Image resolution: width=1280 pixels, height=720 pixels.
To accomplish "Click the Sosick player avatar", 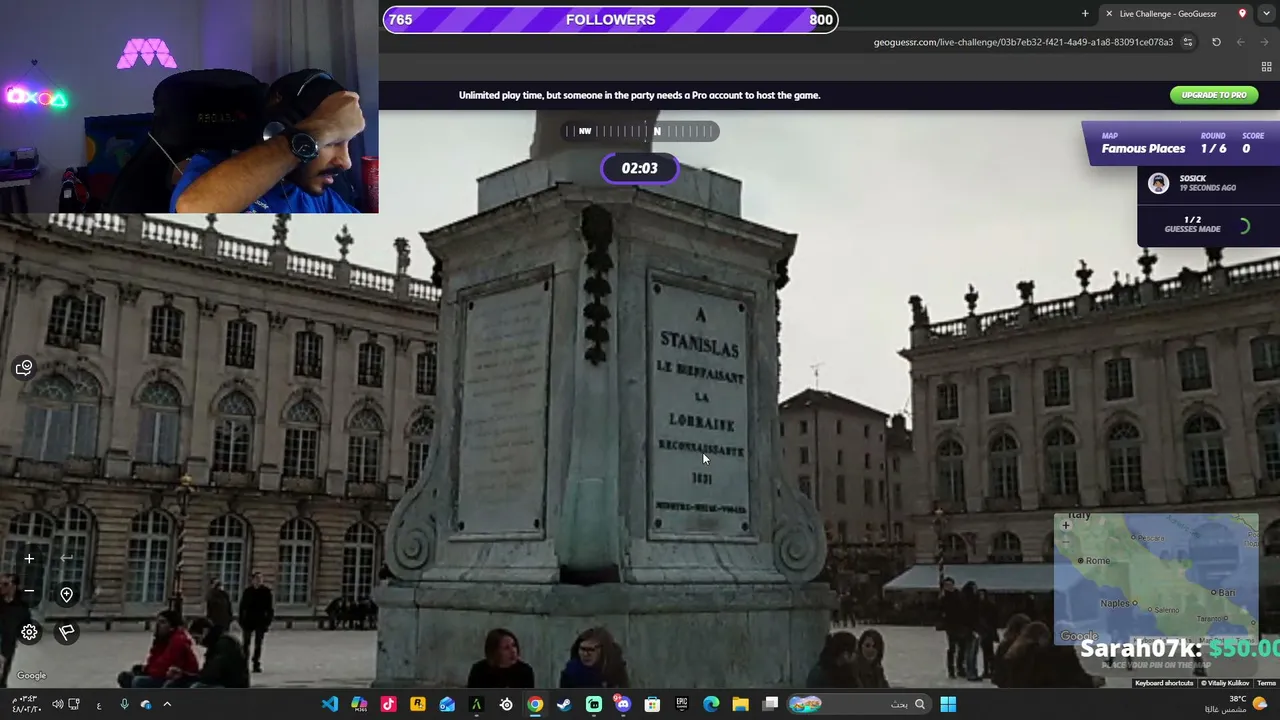I will pos(1158,183).
